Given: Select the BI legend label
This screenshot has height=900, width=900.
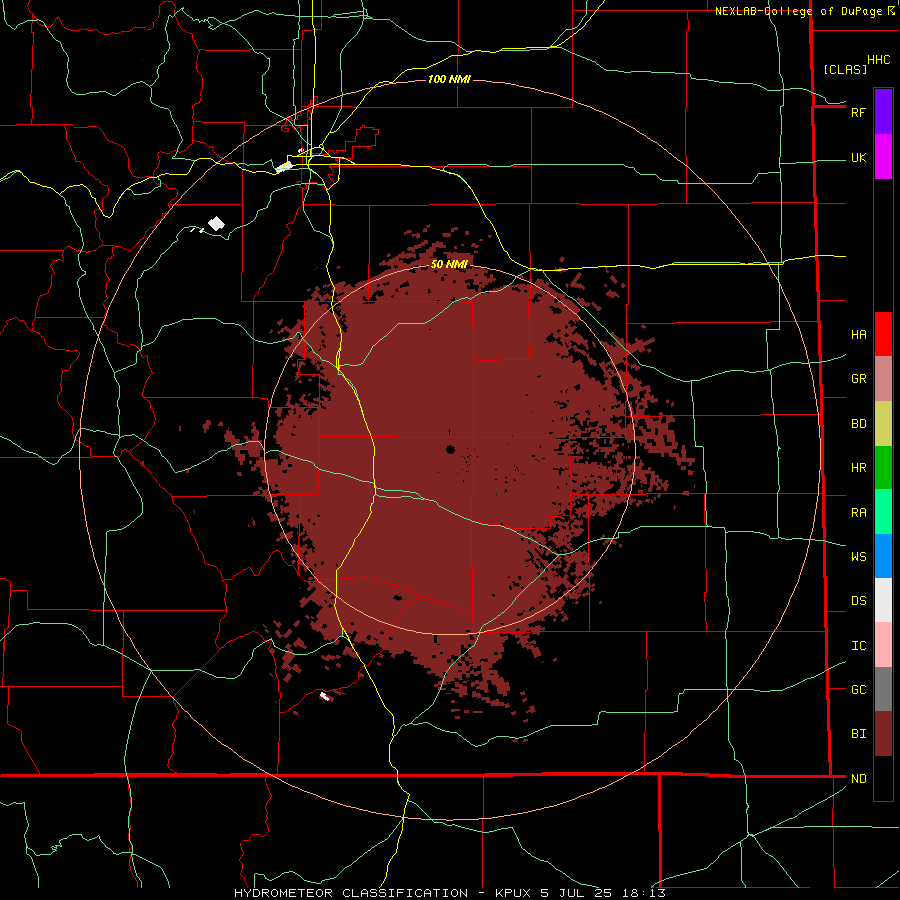Looking at the screenshot, I should point(858,734).
